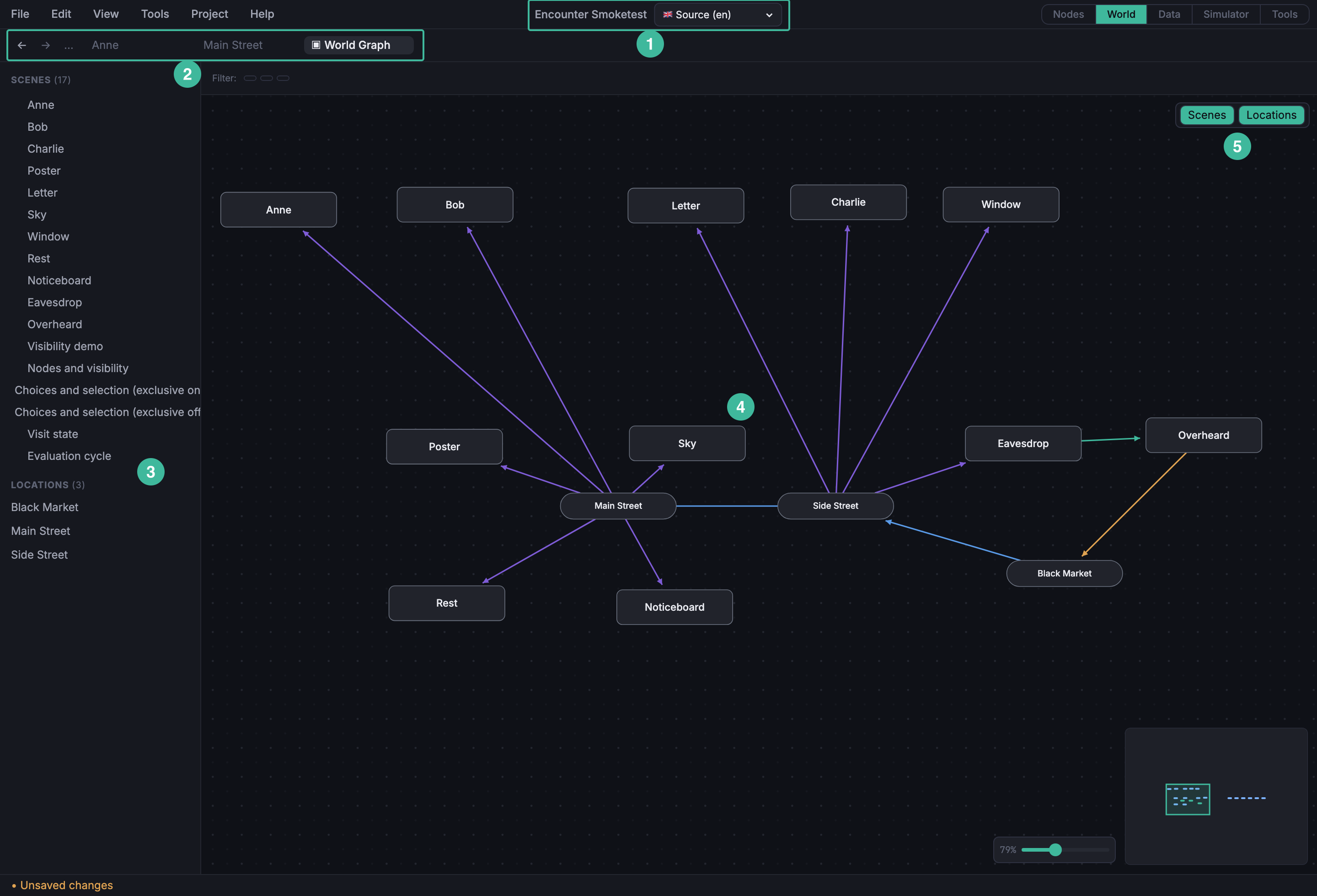Click the Unsaved changes status text
Image resolution: width=1317 pixels, height=896 pixels.
click(x=66, y=885)
